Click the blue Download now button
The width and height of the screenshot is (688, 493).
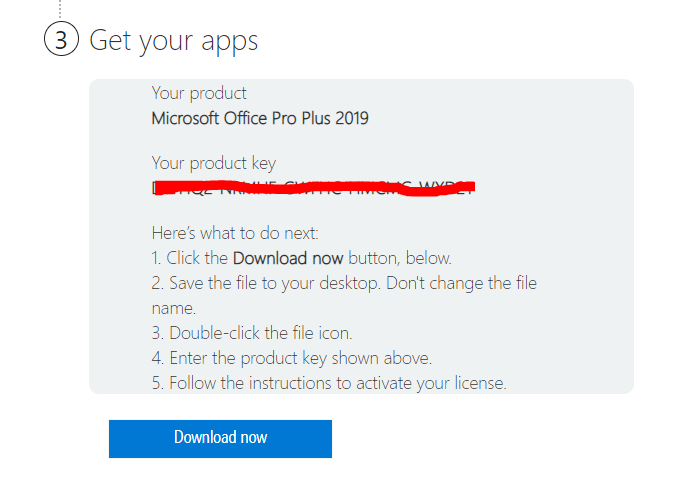pyautogui.click(x=220, y=438)
